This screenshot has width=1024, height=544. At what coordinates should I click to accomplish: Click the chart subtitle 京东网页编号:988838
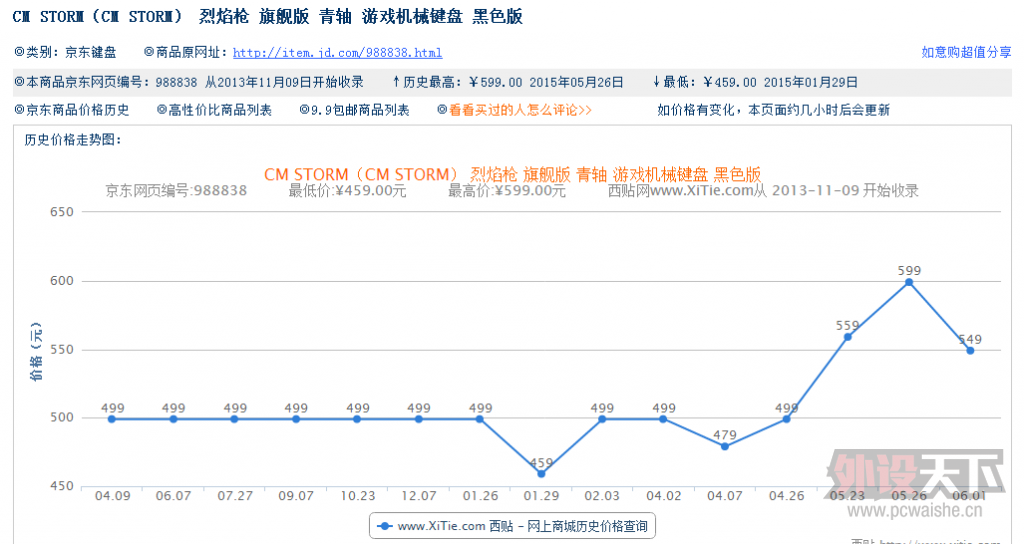point(176,191)
